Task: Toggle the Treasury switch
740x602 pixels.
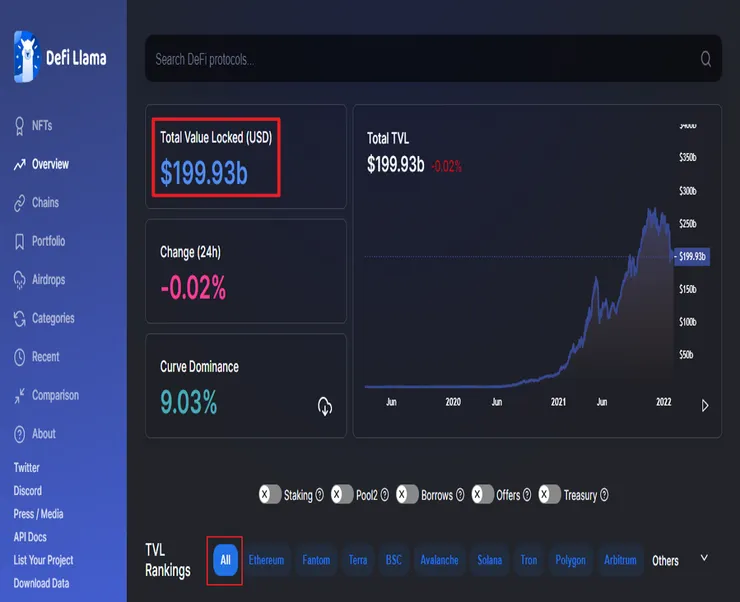Action: click(550, 494)
